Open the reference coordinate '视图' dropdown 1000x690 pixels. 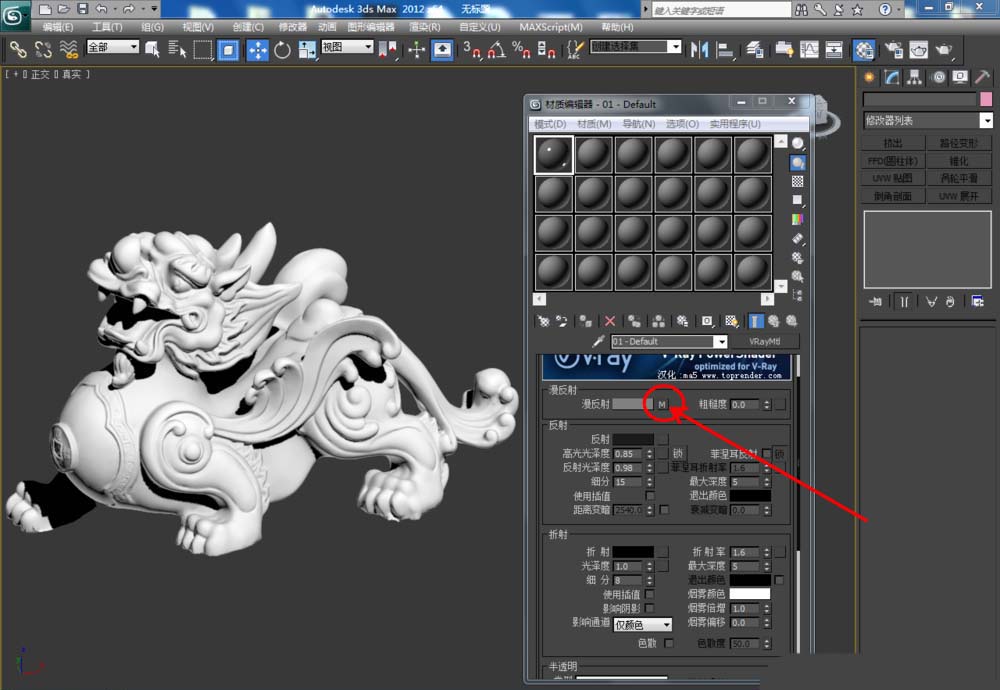tap(347, 47)
